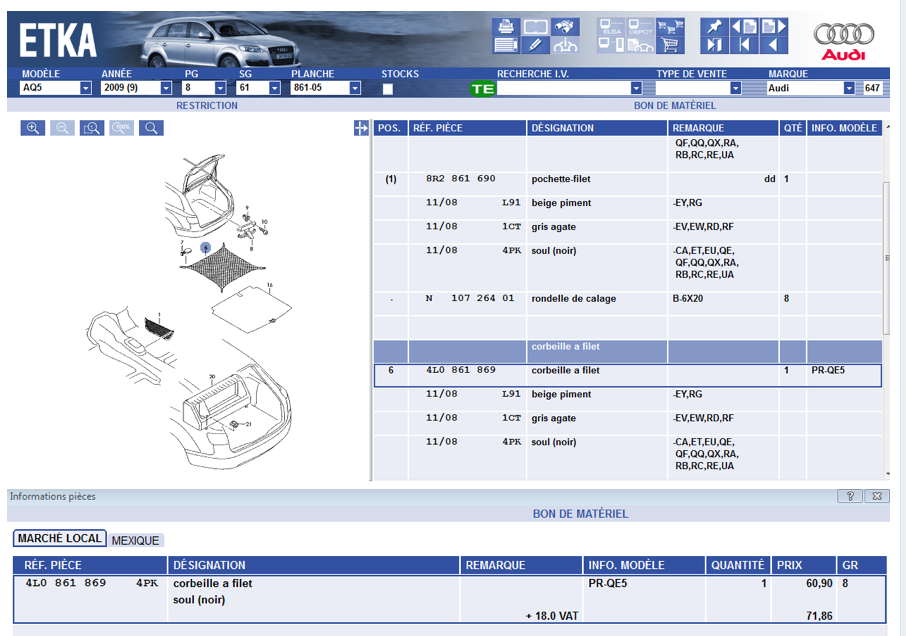Expand the MARQUE dropdown
This screenshot has height=636, width=906.
849,88
